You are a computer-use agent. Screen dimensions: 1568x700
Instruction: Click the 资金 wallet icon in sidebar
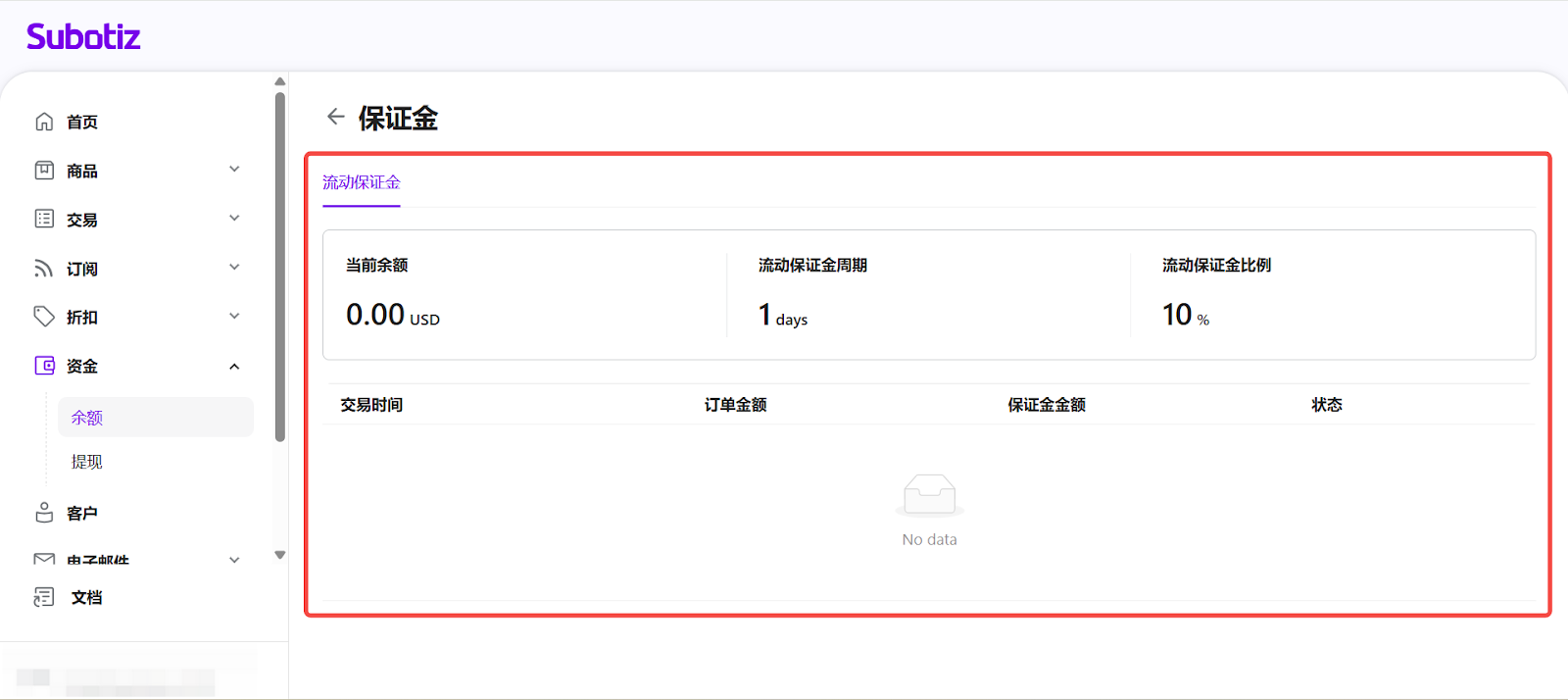click(x=44, y=366)
